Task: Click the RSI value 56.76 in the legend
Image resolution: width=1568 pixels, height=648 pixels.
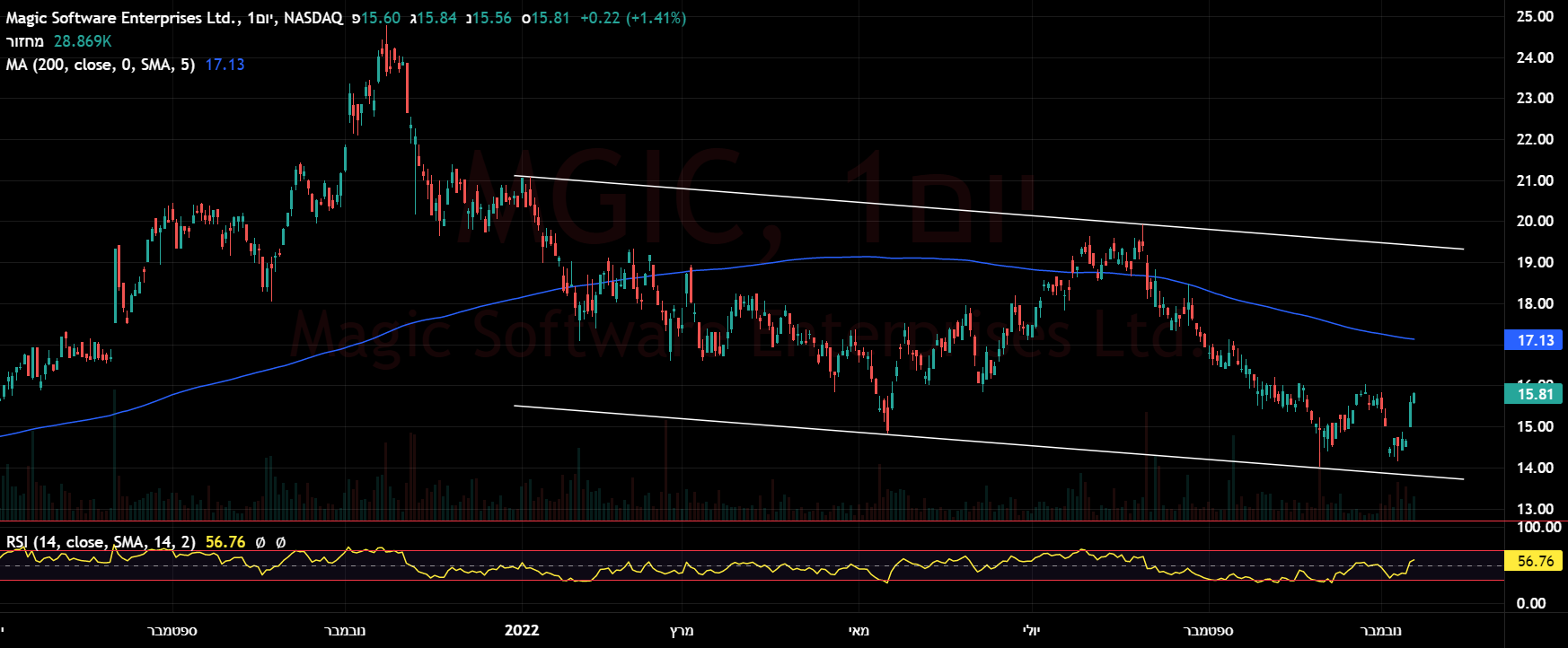Action: [225, 542]
